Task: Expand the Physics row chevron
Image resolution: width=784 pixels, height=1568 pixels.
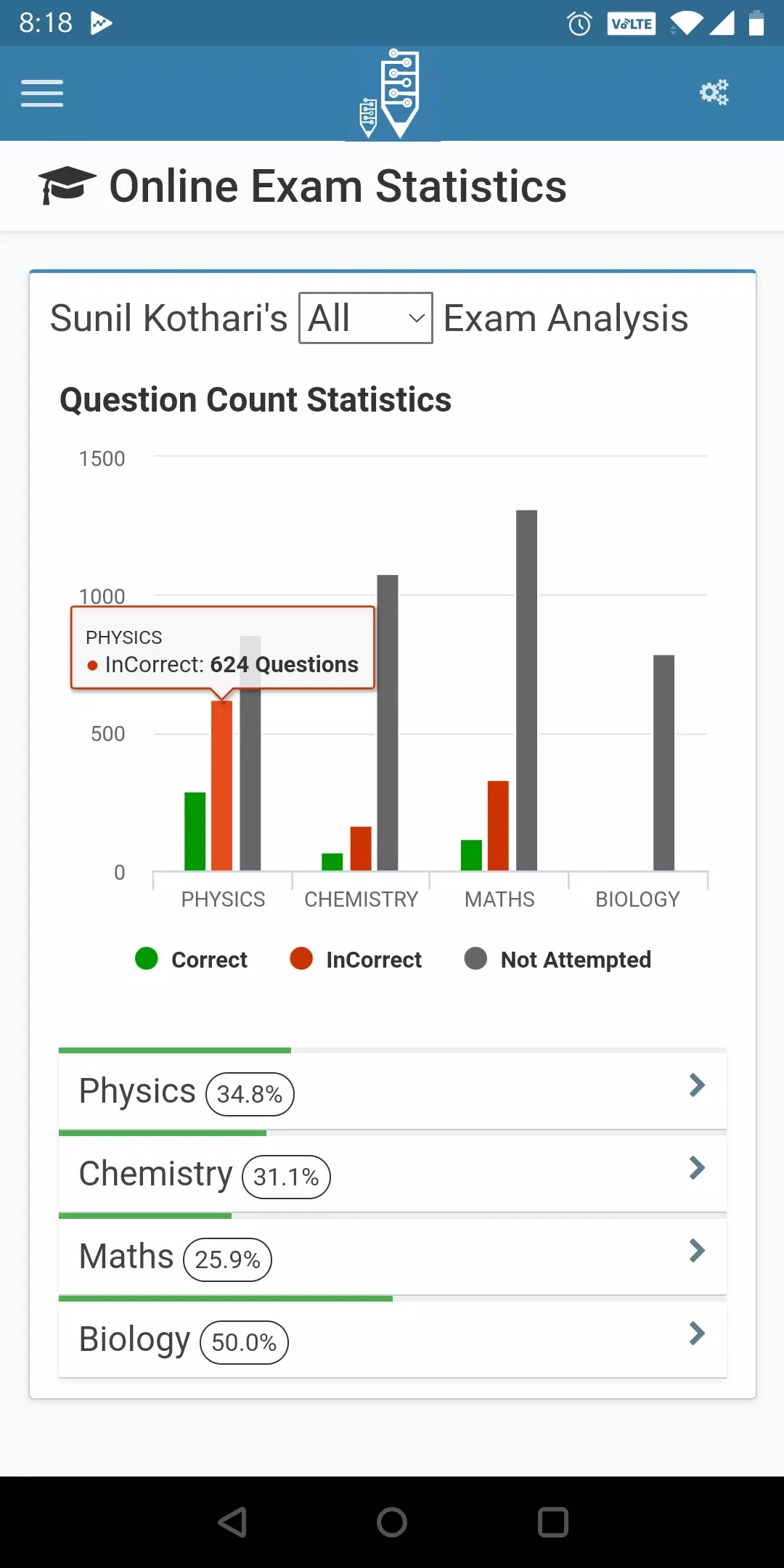Action: click(x=697, y=1085)
